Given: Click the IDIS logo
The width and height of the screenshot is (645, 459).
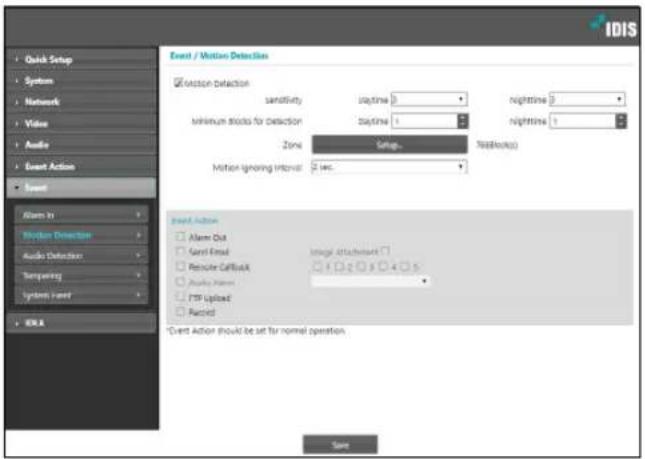Looking at the screenshot, I should click(613, 27).
